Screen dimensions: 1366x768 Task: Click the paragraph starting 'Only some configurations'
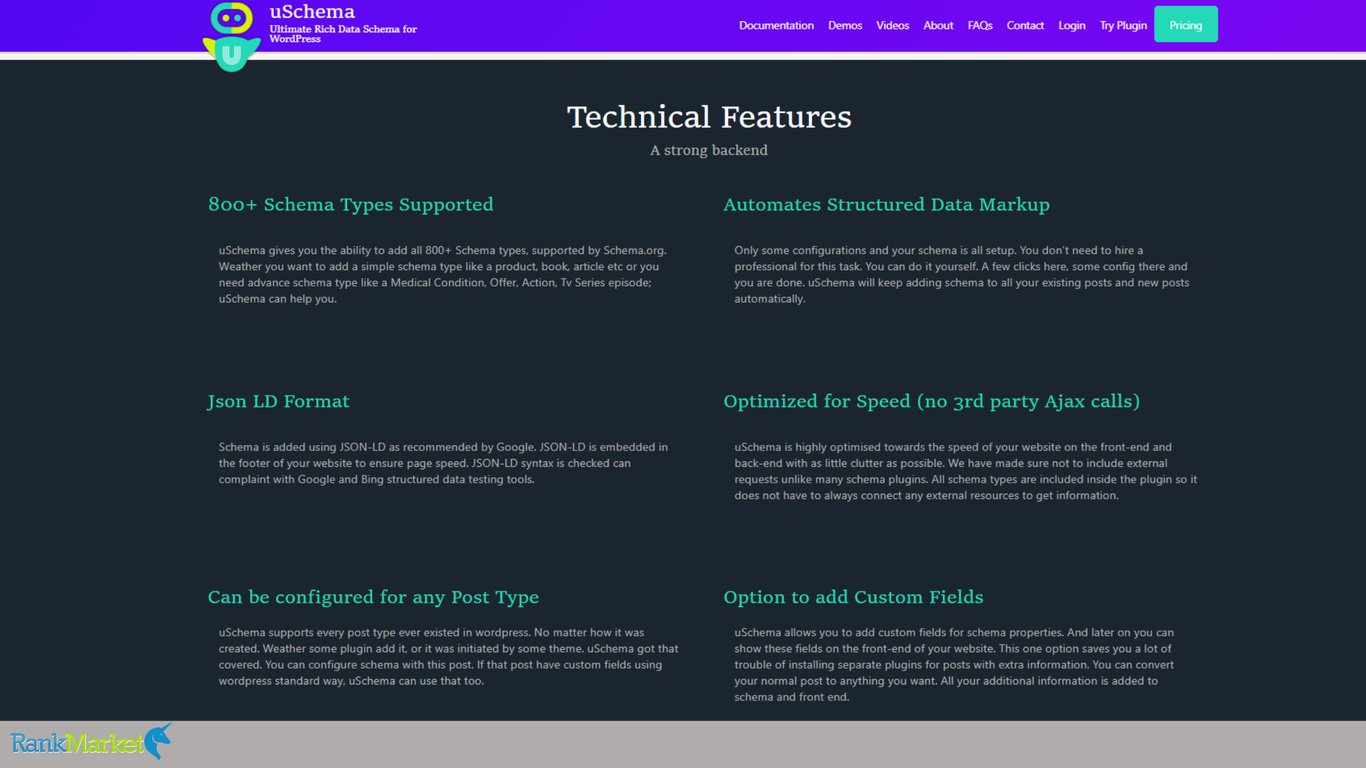coord(962,274)
